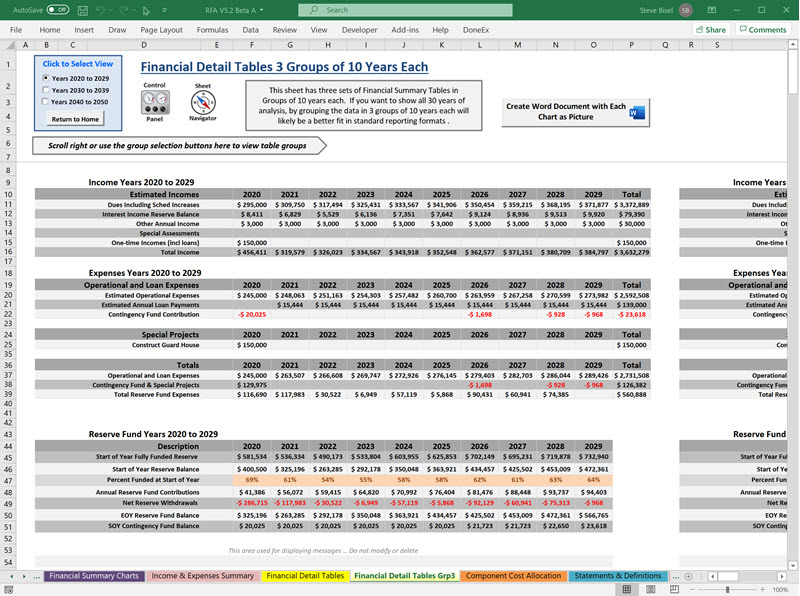Click the Return to Home button
The image size is (800, 596).
(x=76, y=119)
